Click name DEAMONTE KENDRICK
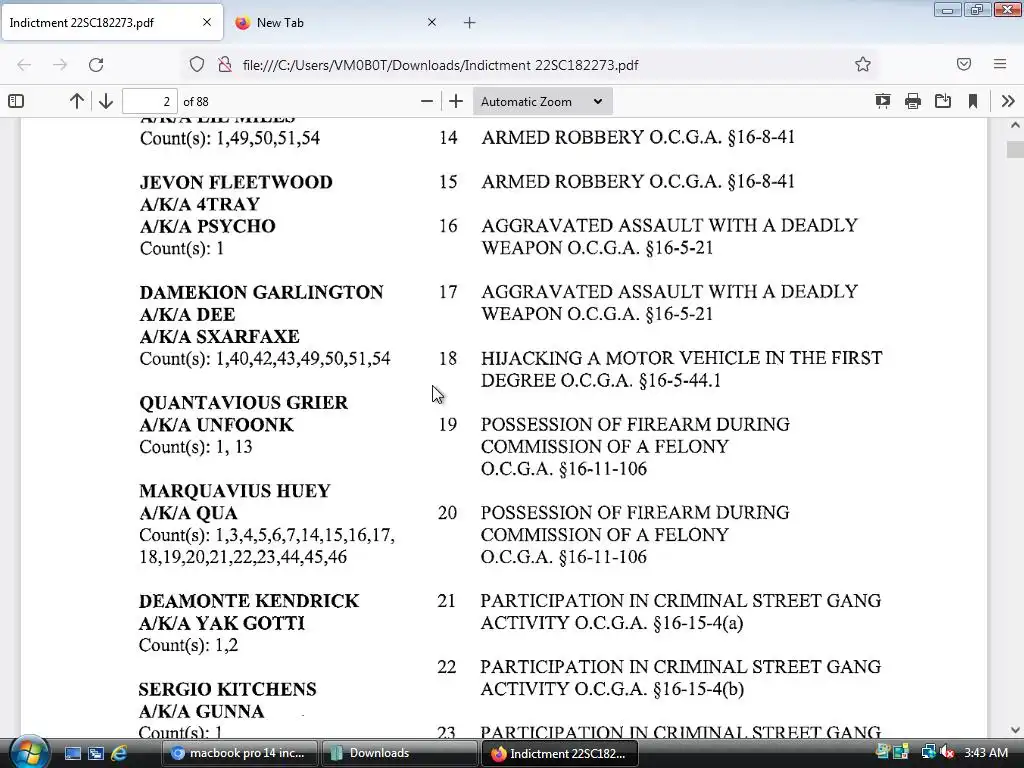The width and height of the screenshot is (1024, 768). tap(249, 601)
